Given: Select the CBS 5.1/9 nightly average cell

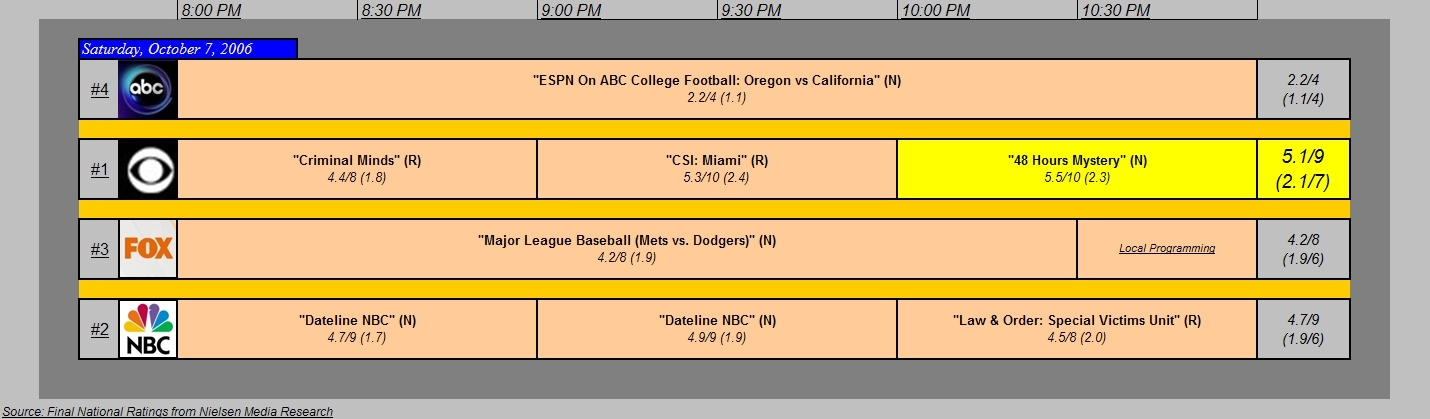Looking at the screenshot, I should (1303, 169).
